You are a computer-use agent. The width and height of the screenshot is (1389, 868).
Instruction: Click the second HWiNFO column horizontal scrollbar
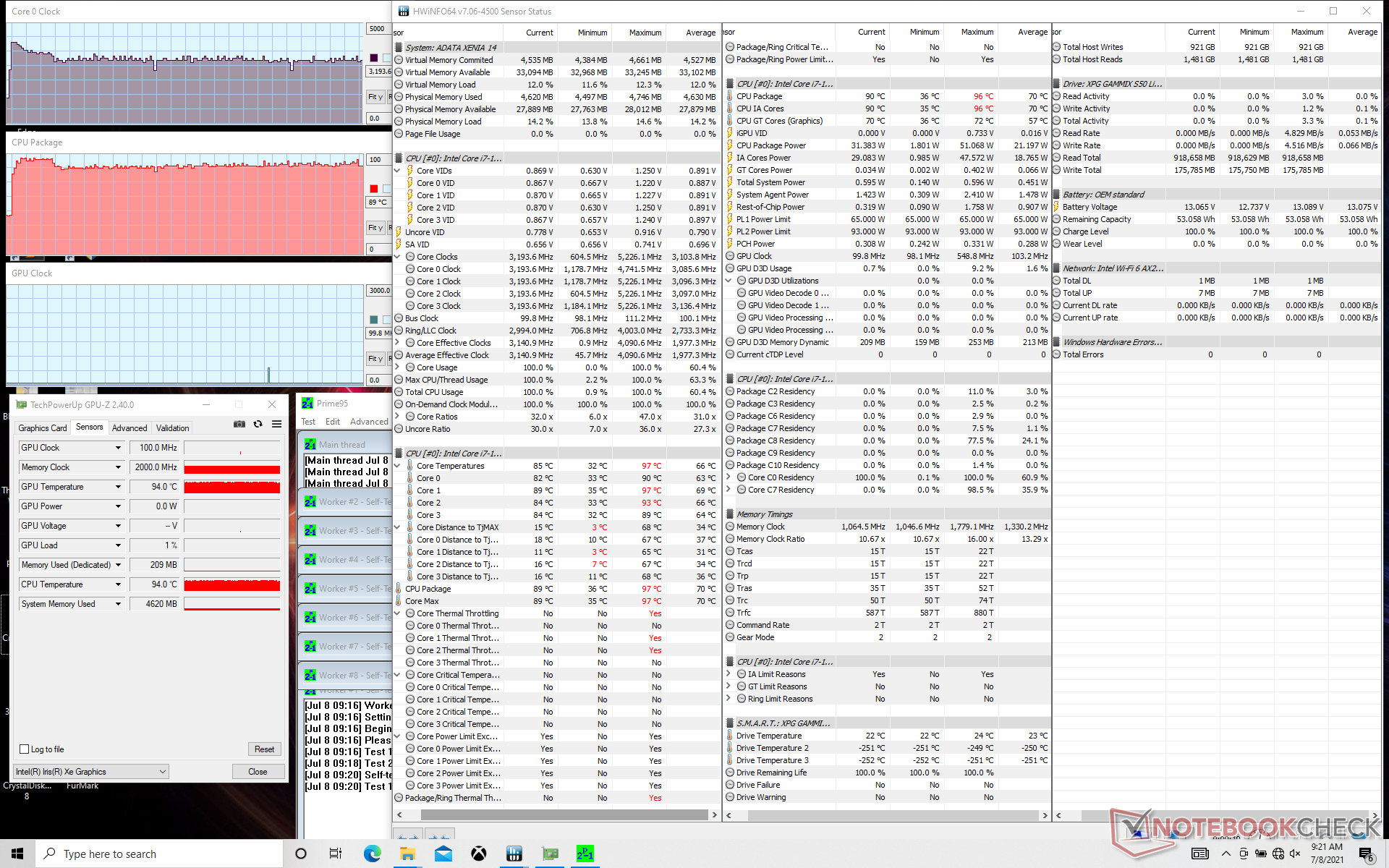click(x=886, y=815)
